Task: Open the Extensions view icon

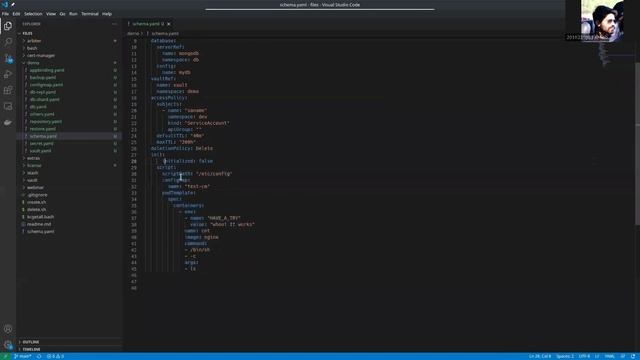Action: (8, 90)
